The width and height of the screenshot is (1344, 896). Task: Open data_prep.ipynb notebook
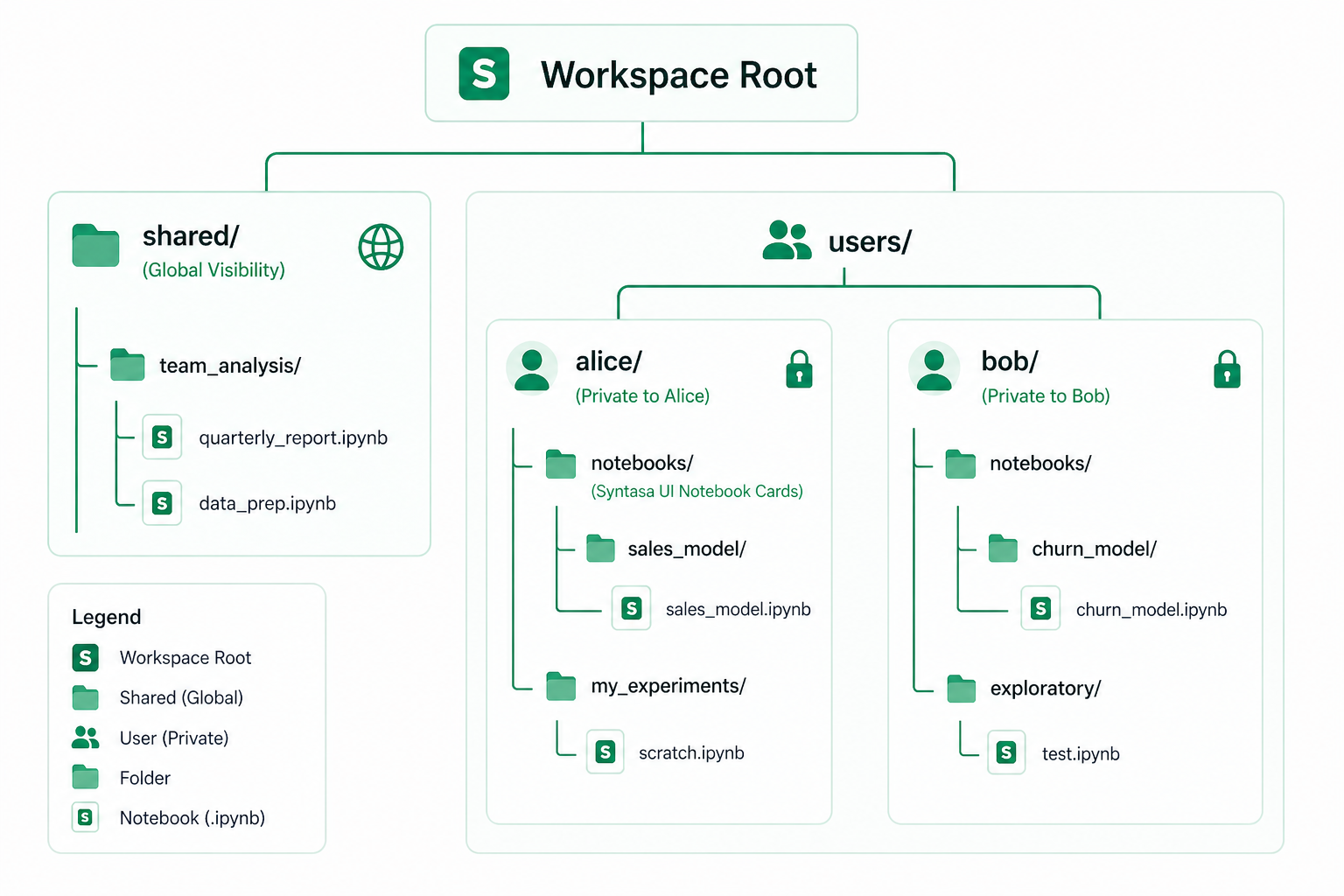point(267,503)
